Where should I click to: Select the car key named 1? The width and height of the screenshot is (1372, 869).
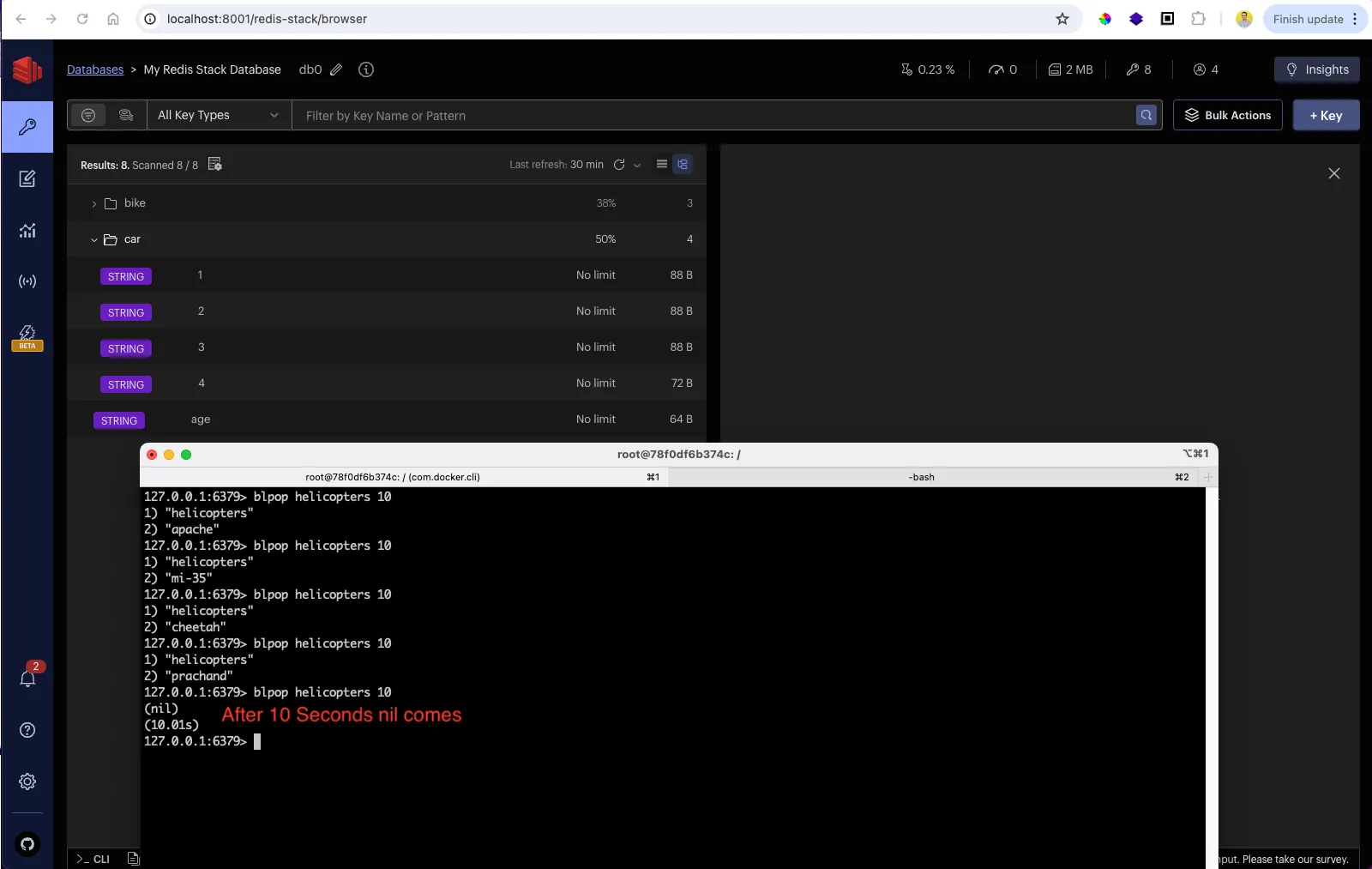[x=387, y=275]
